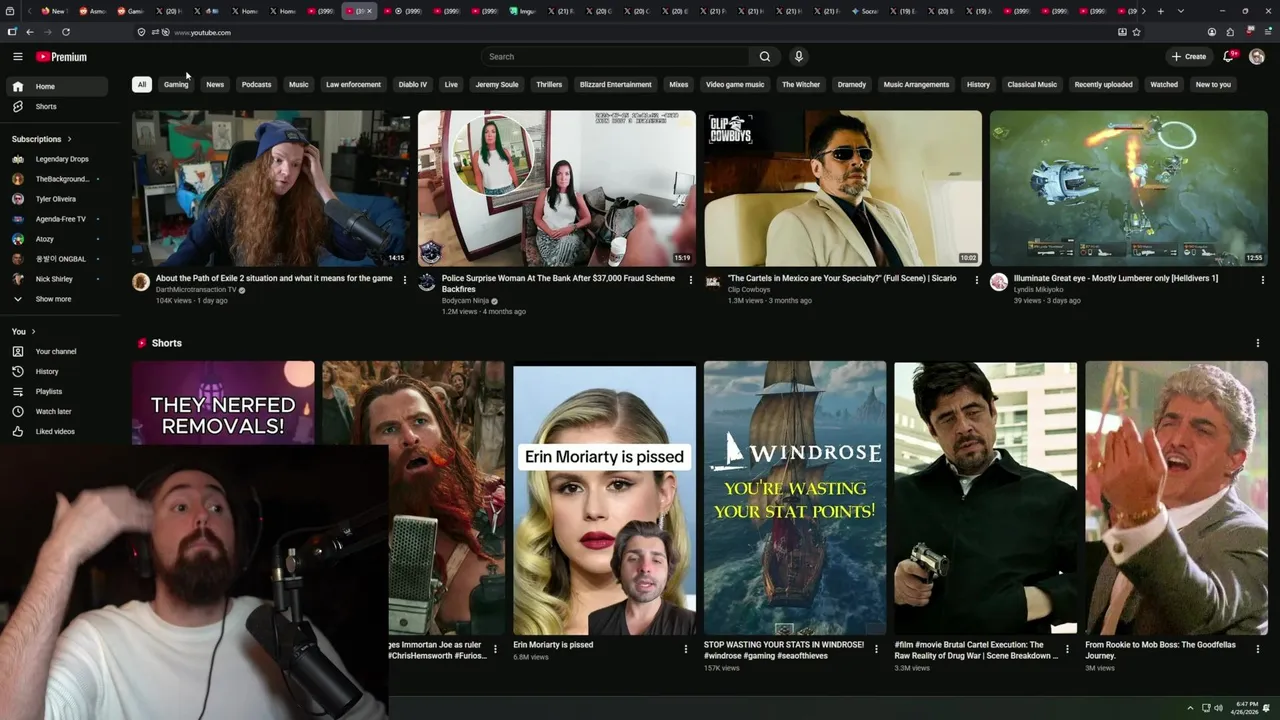Viewport: 1280px width, 720px height.
Task: Click the search magnifier button
Action: (764, 57)
